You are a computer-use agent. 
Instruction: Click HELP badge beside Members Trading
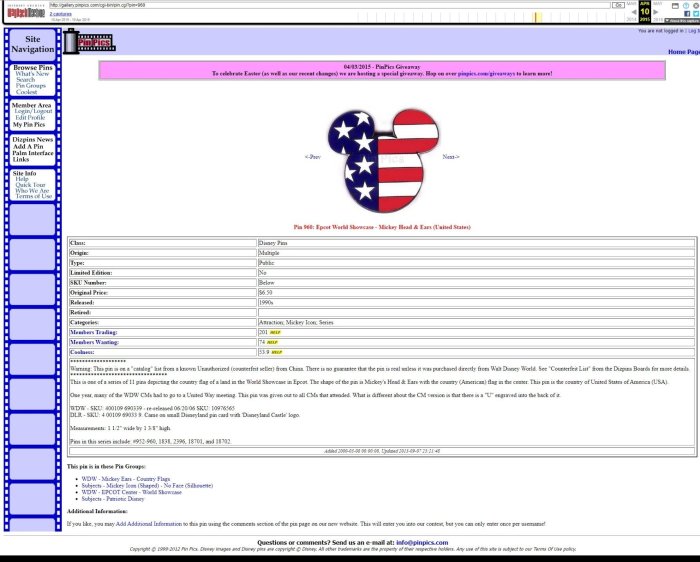click(x=275, y=333)
